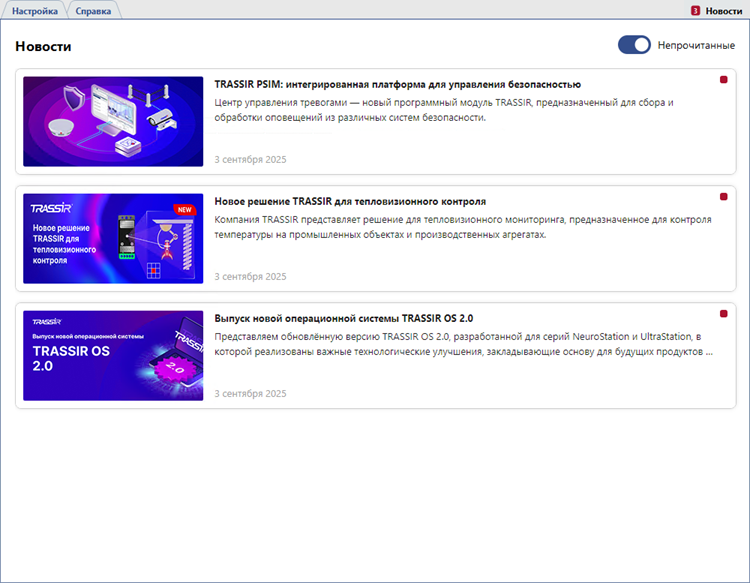Click unread dot on TRASSIR PSIM news

point(723,80)
